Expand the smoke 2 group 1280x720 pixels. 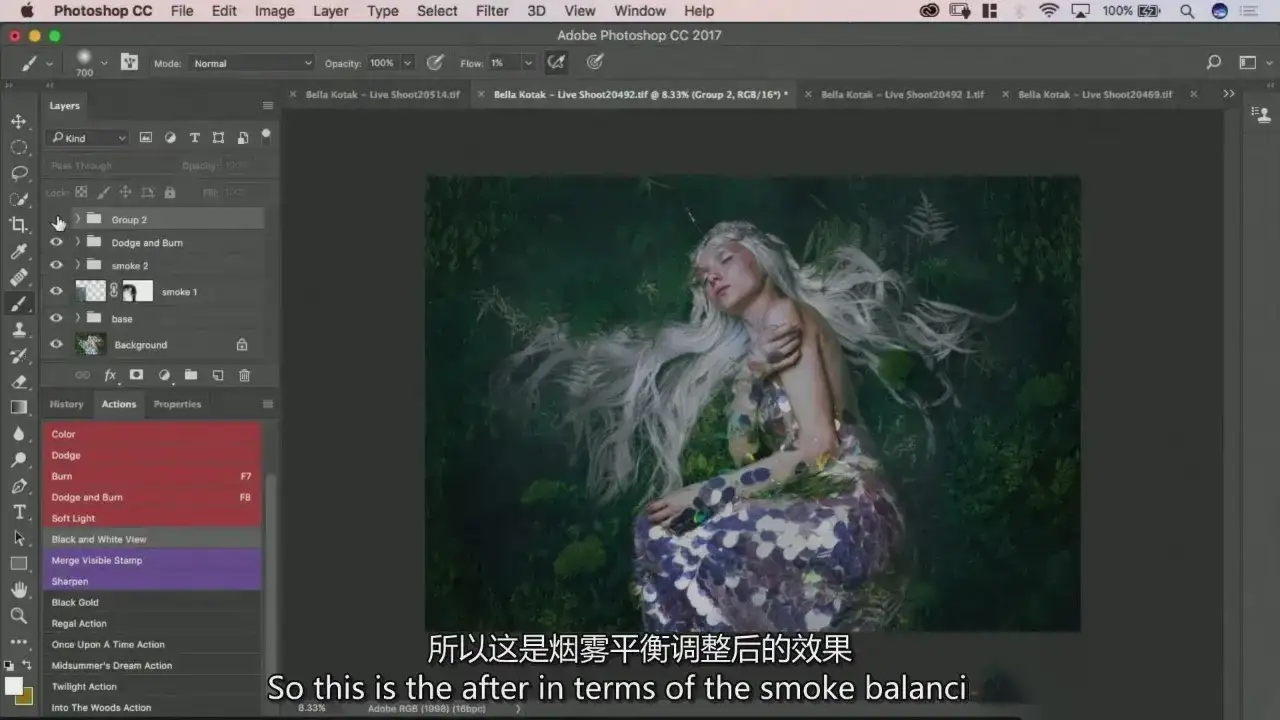pos(77,265)
